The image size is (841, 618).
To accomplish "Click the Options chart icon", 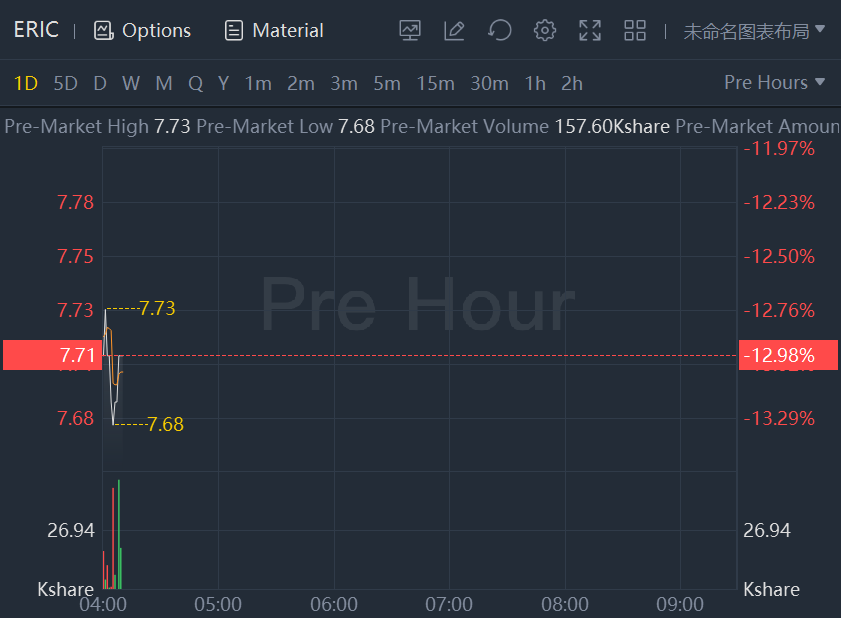I will [x=103, y=30].
